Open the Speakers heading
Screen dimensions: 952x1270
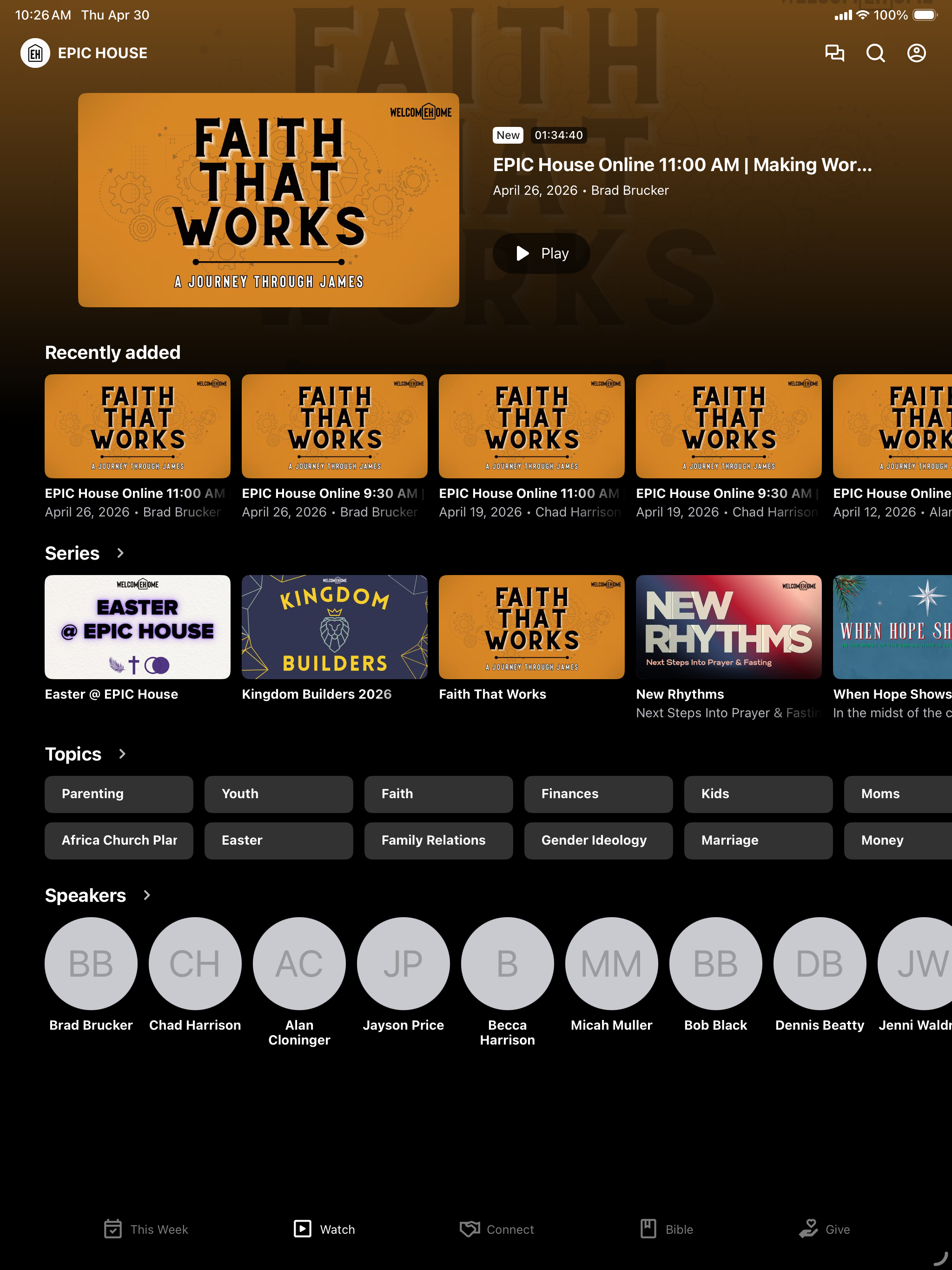coord(86,895)
